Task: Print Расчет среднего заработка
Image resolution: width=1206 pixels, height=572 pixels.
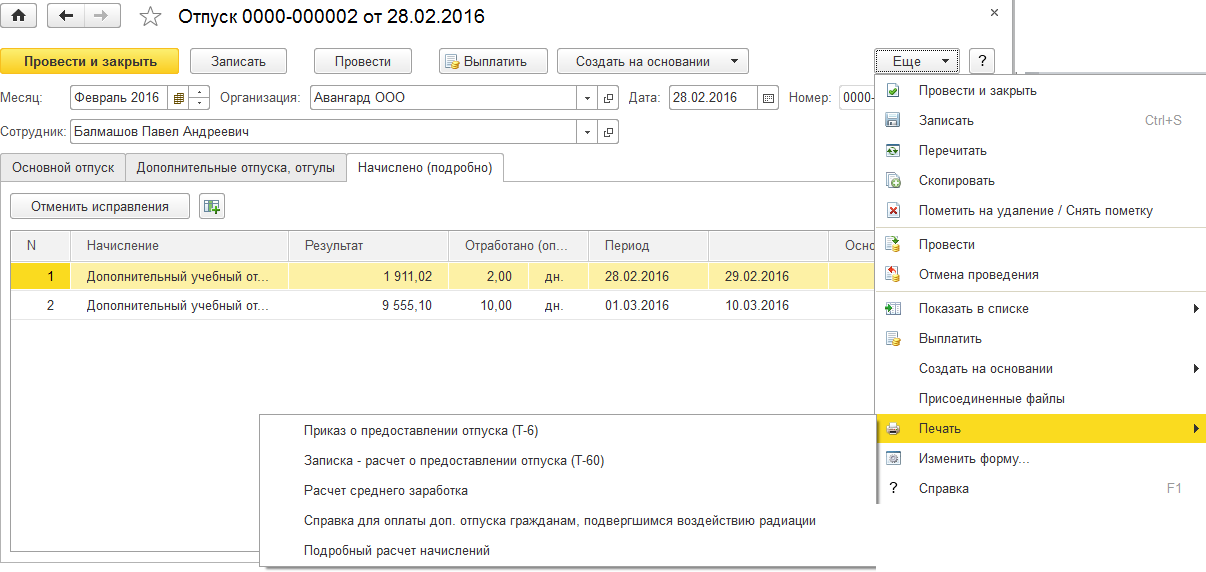Action: tap(567, 491)
